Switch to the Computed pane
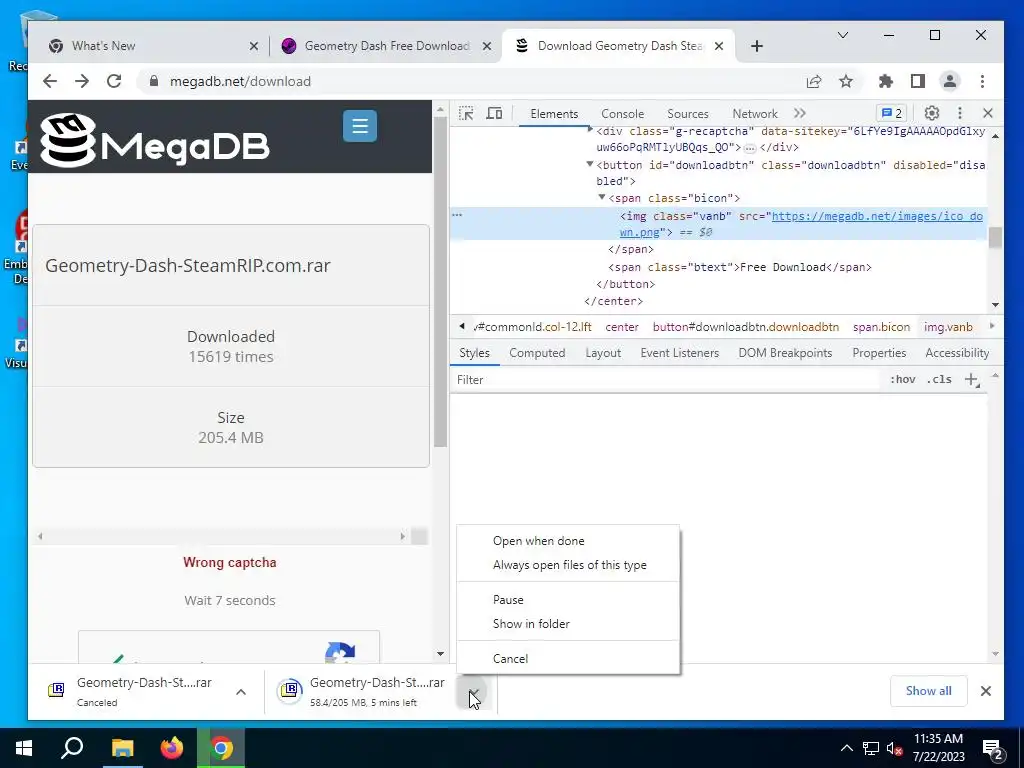 coord(537,353)
